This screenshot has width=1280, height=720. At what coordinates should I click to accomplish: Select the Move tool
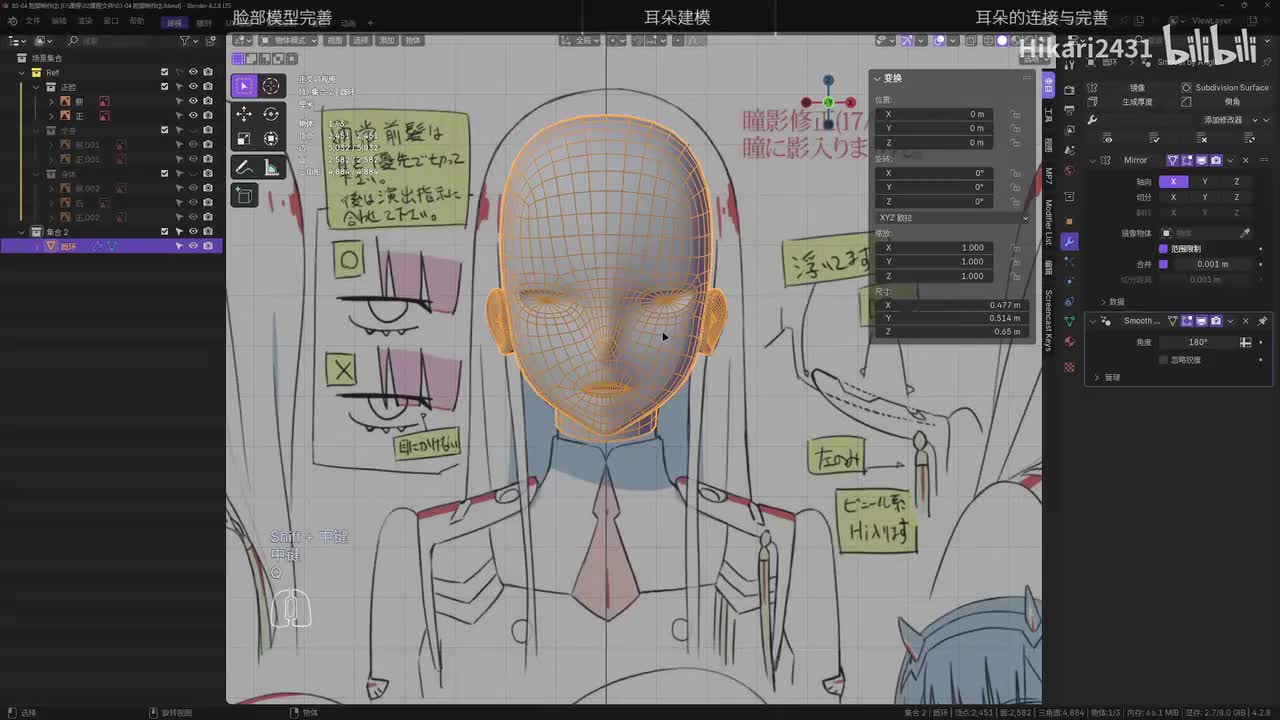click(x=244, y=114)
